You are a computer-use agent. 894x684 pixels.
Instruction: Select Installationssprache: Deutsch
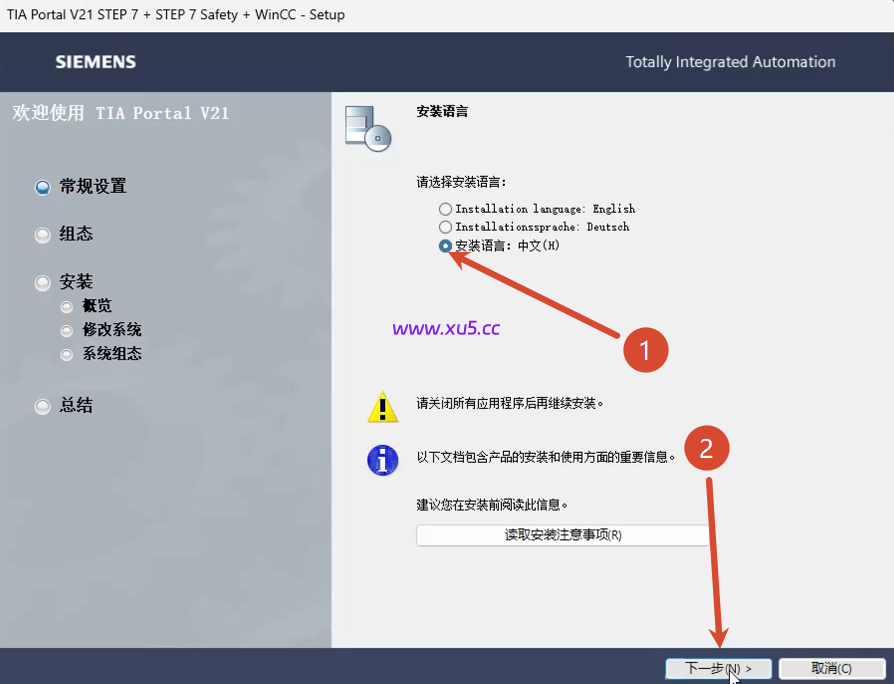pyautogui.click(x=445, y=226)
